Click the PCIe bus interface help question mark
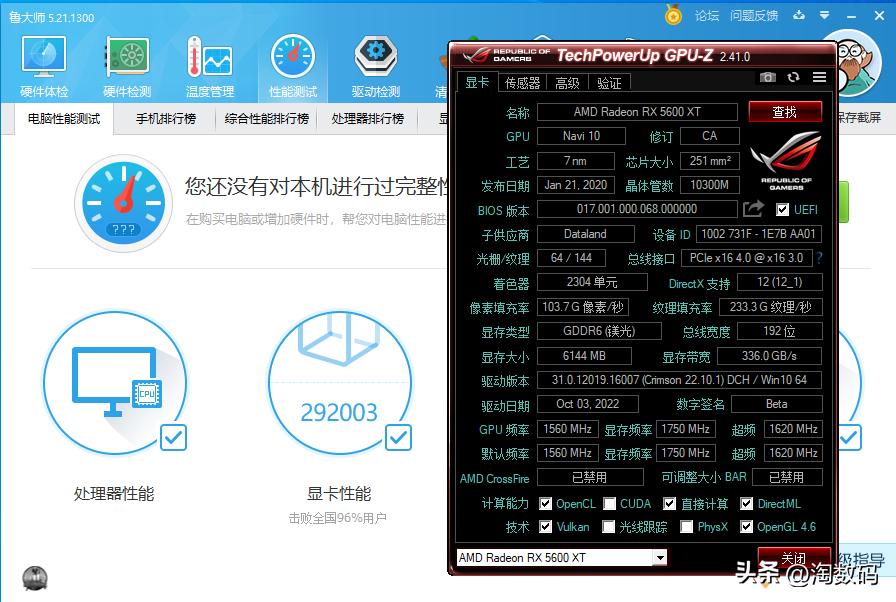This screenshot has height=602, width=896. point(818,258)
